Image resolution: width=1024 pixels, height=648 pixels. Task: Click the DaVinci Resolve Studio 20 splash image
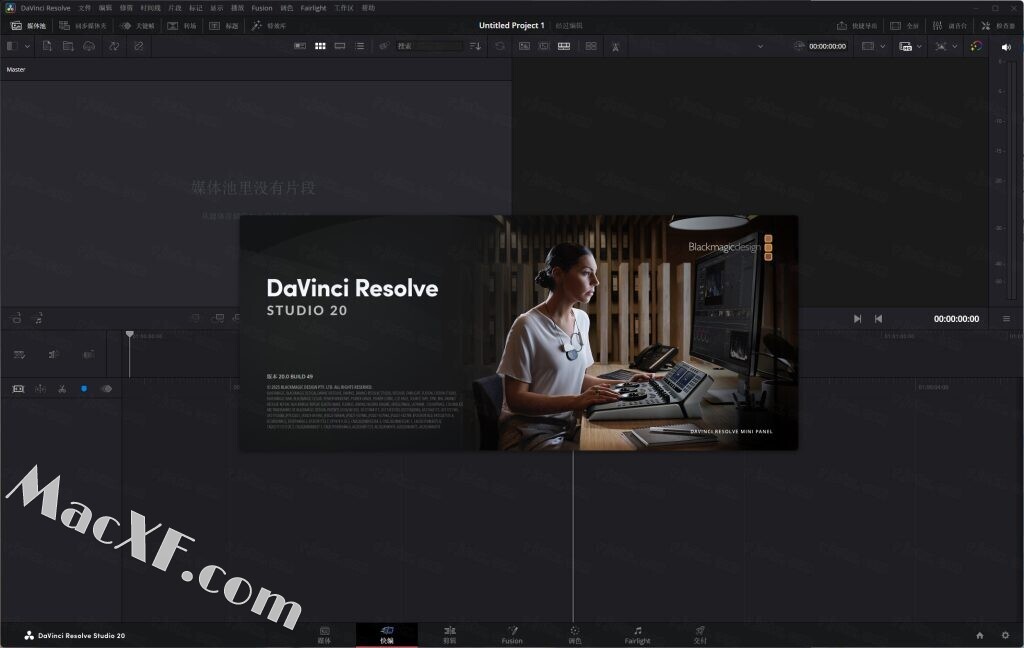click(519, 332)
